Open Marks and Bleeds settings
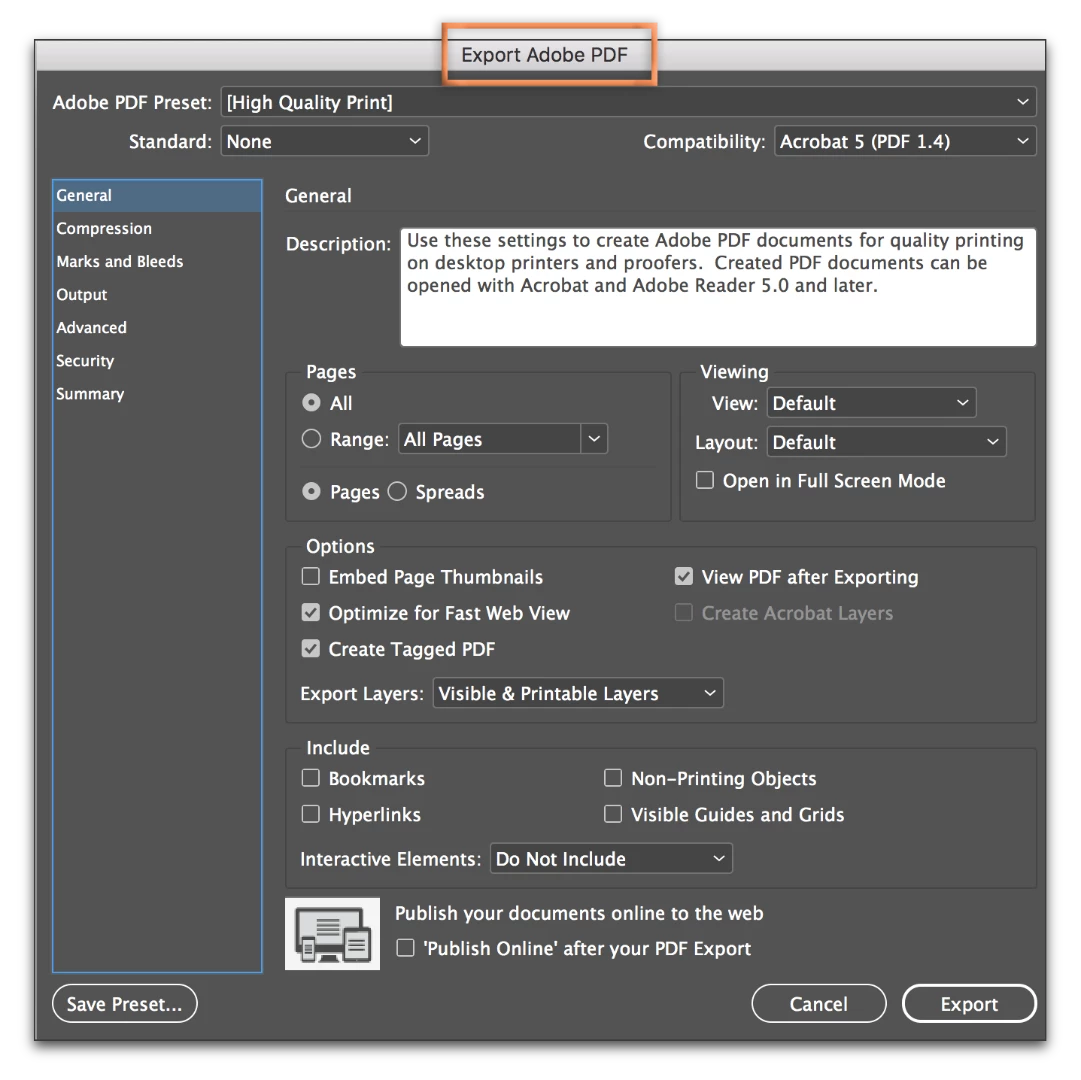Image resolution: width=1081 pixels, height=1080 pixels. [157, 261]
